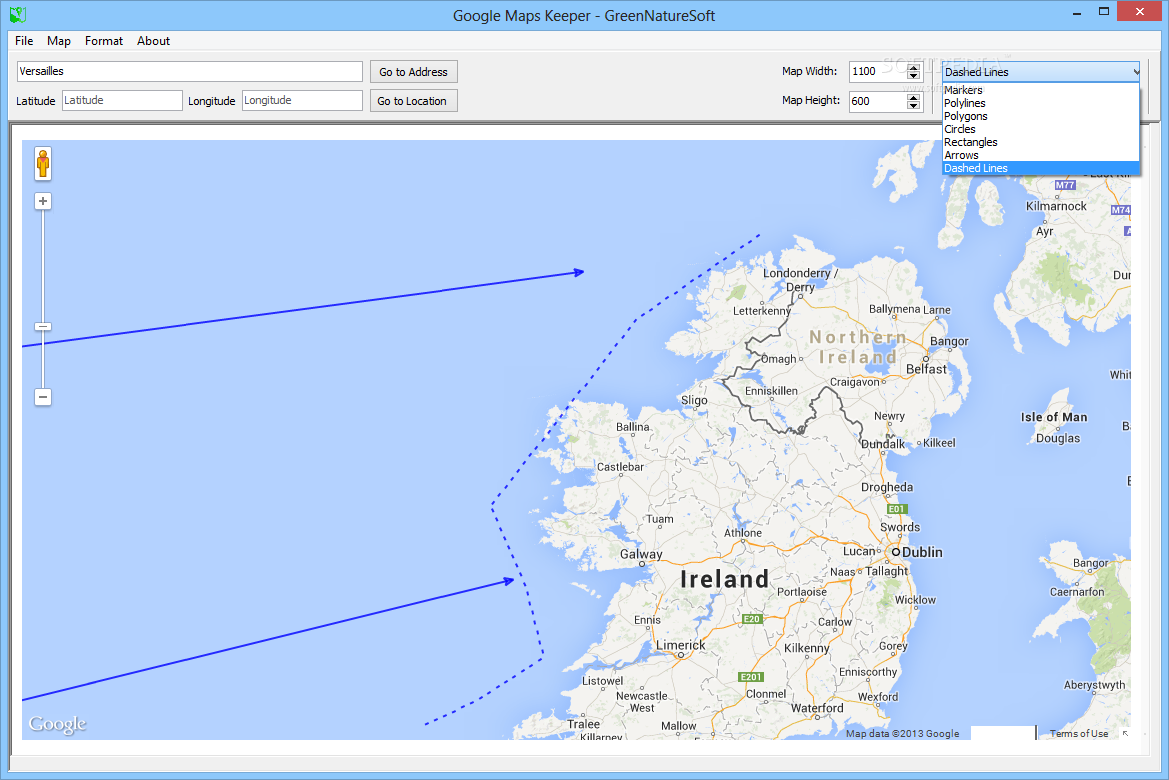Click the large Ireland country label
This screenshot has height=780, width=1169.
(x=724, y=579)
